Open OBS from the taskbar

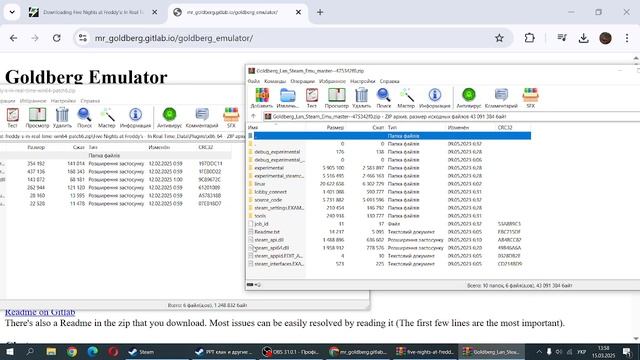point(291,351)
